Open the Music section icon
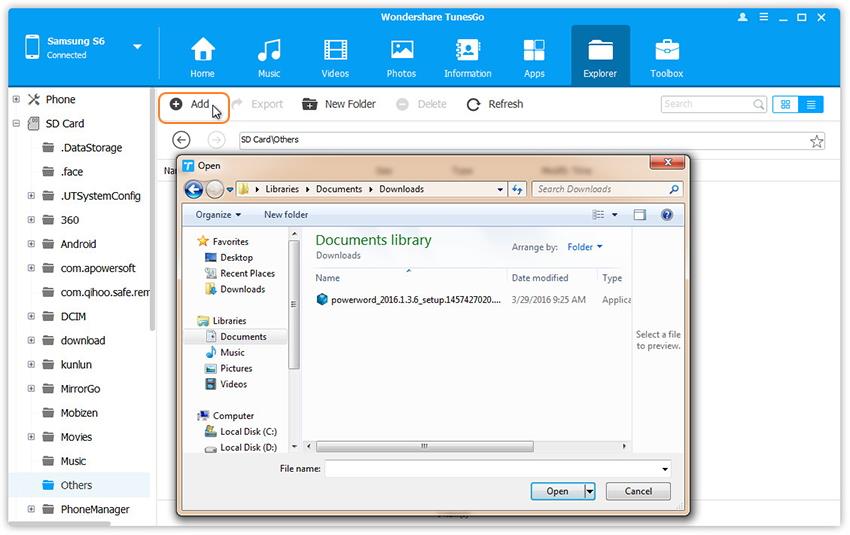Image resolution: width=850 pixels, height=535 pixels. (x=268, y=51)
